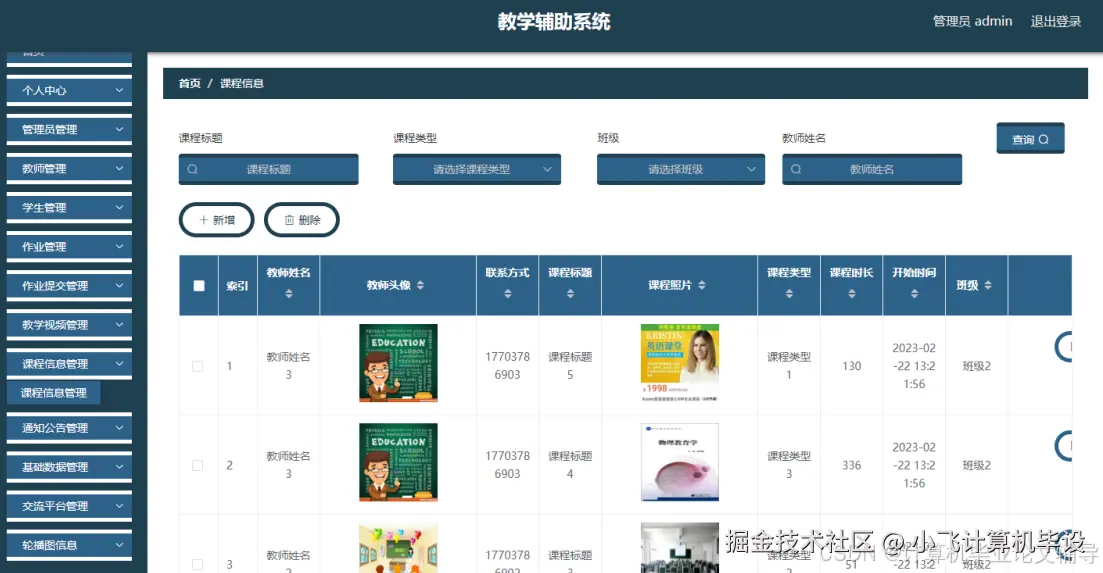Viewport: 1103px width, 573px height.
Task: Tick the select-all checkbox in table header
Action: pos(199,285)
